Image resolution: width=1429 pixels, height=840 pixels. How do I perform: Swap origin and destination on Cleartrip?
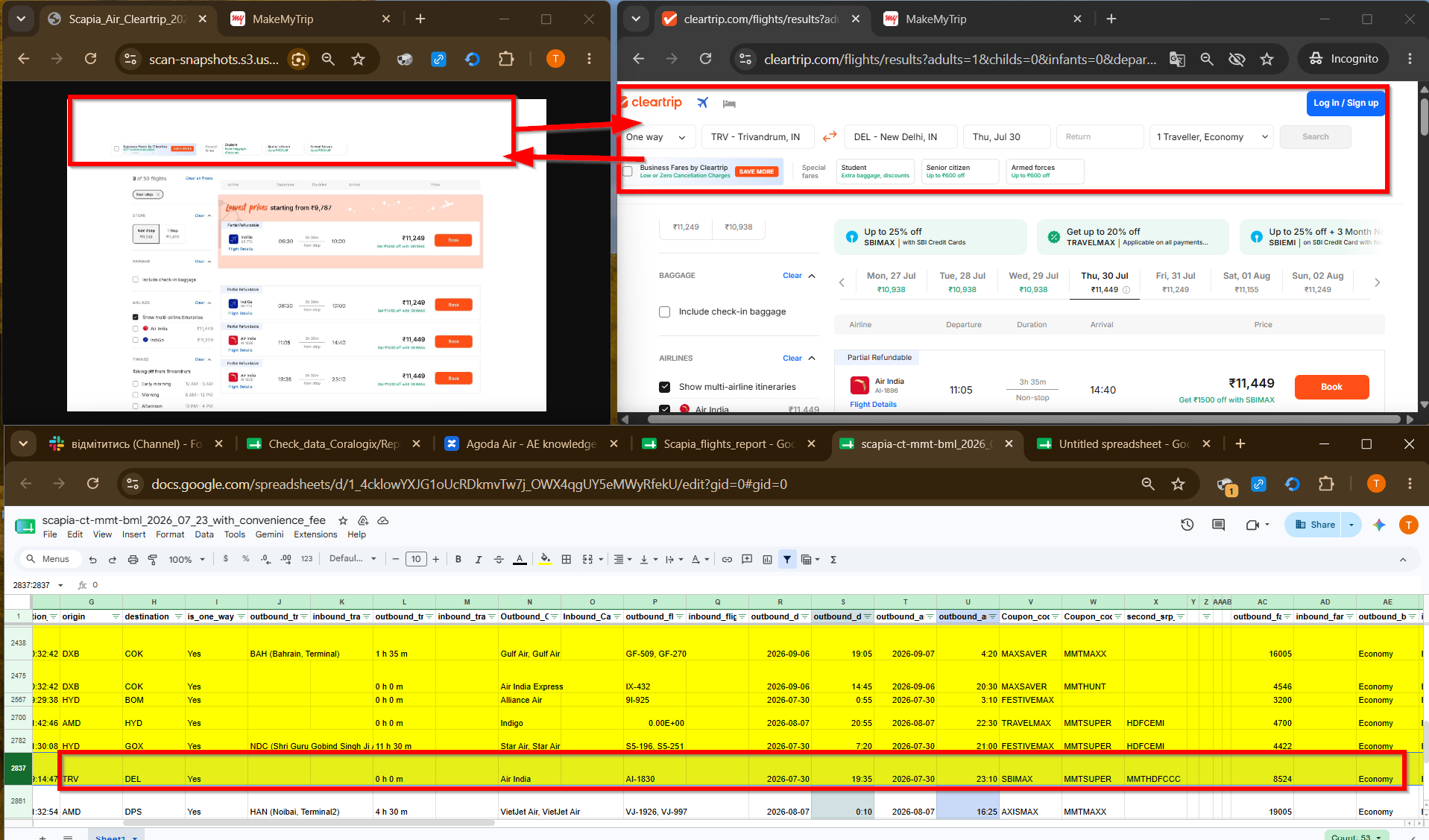tap(830, 137)
